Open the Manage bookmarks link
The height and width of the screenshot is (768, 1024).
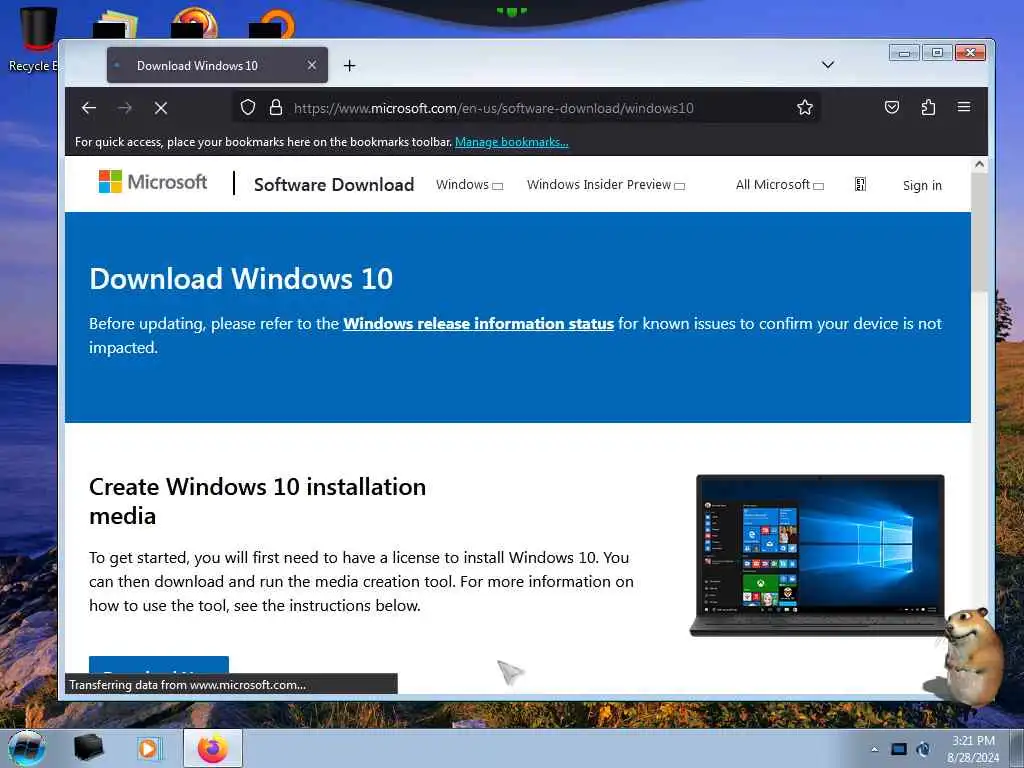pyautogui.click(x=511, y=142)
